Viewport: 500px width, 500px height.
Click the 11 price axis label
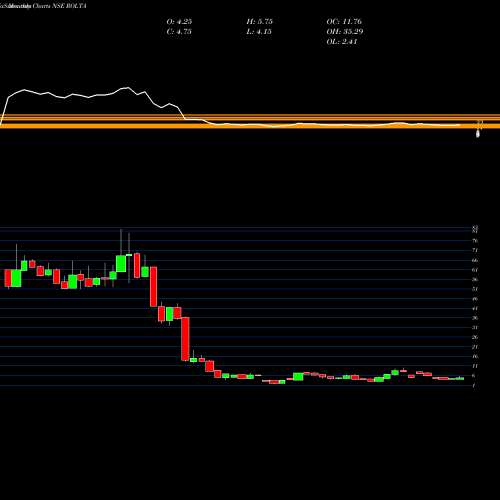tap(475, 366)
